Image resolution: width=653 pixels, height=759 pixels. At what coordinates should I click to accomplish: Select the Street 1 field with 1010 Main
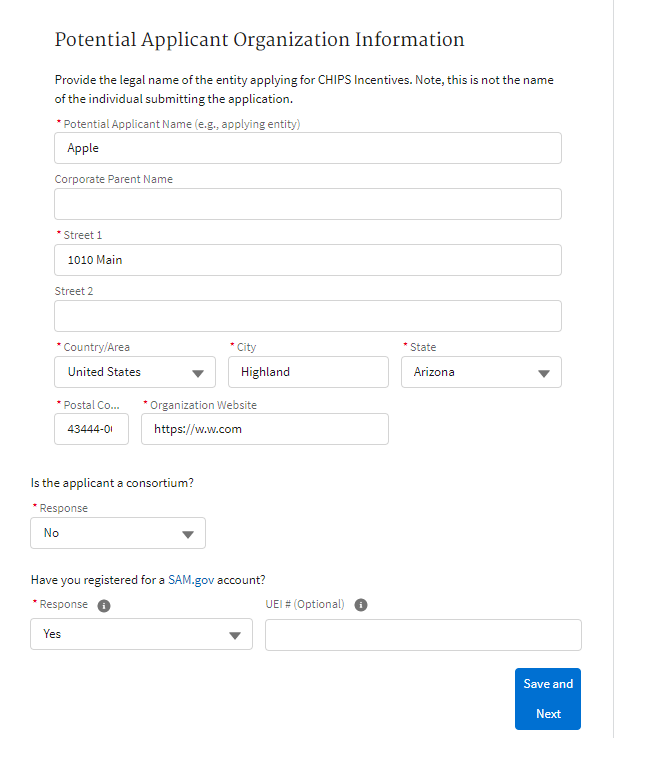tap(308, 260)
